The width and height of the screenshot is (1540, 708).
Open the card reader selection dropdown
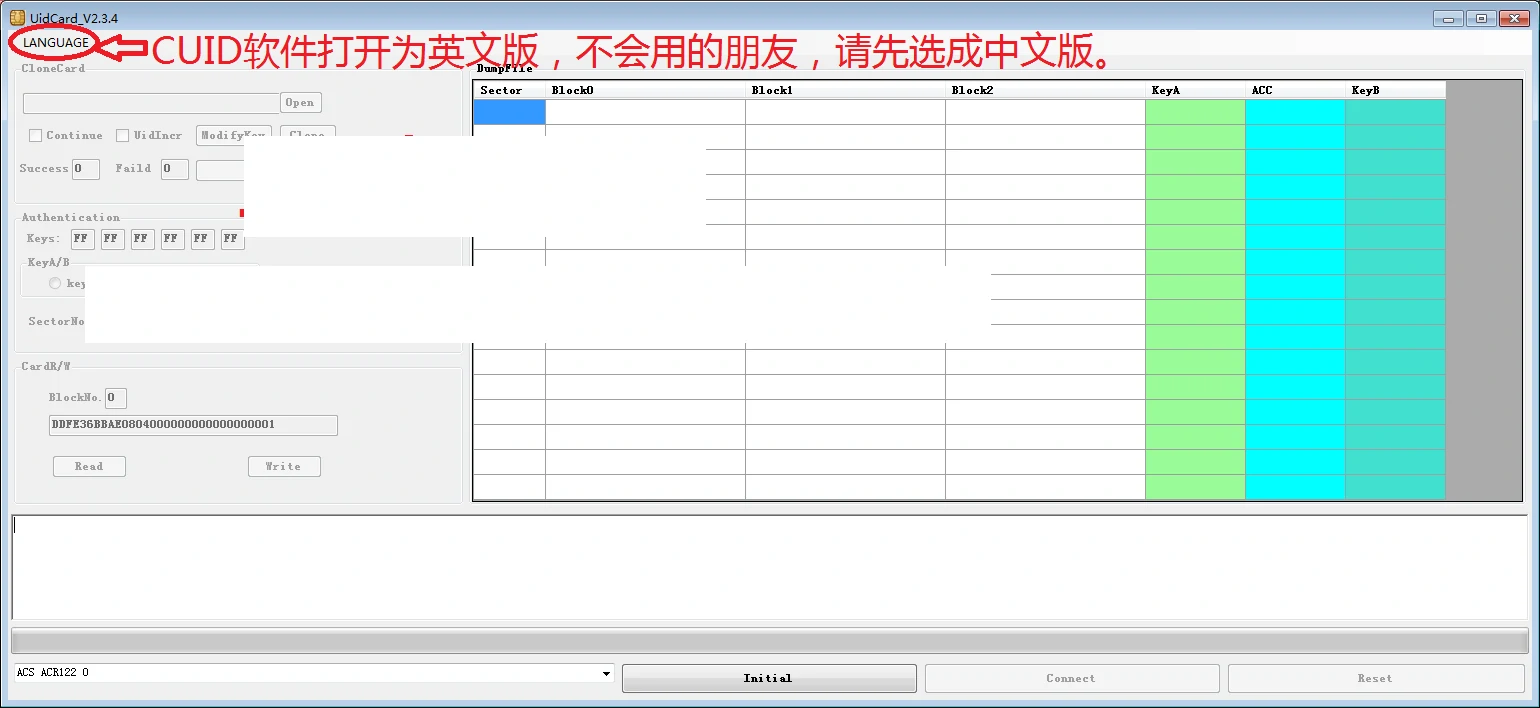pos(605,673)
